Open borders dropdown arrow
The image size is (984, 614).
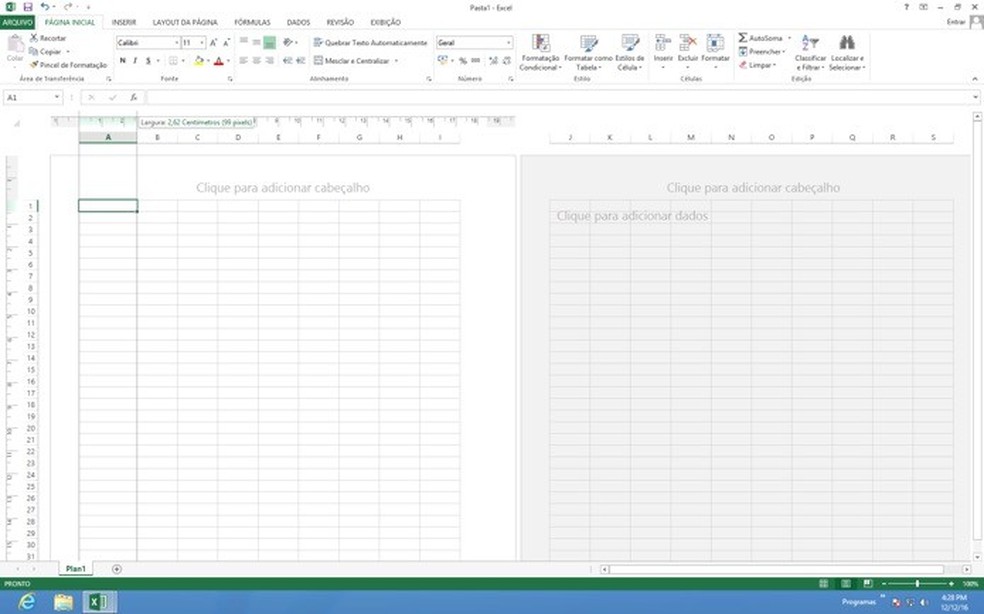183,61
